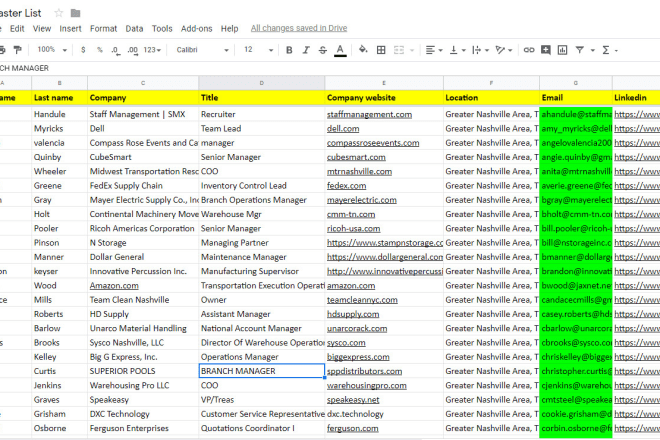Select the 'VP/Treas' title cell

coord(261,400)
